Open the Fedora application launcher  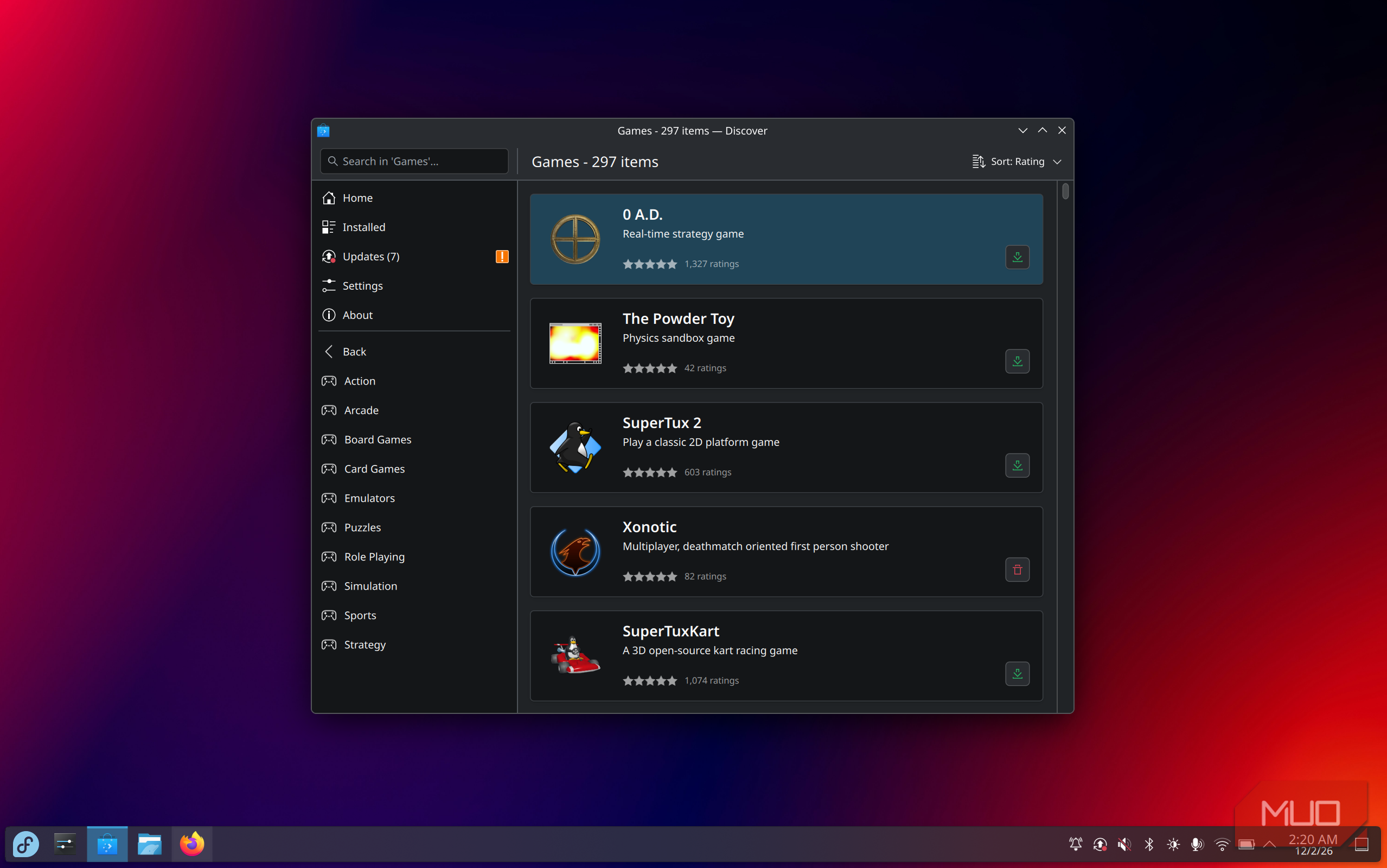[x=26, y=844]
